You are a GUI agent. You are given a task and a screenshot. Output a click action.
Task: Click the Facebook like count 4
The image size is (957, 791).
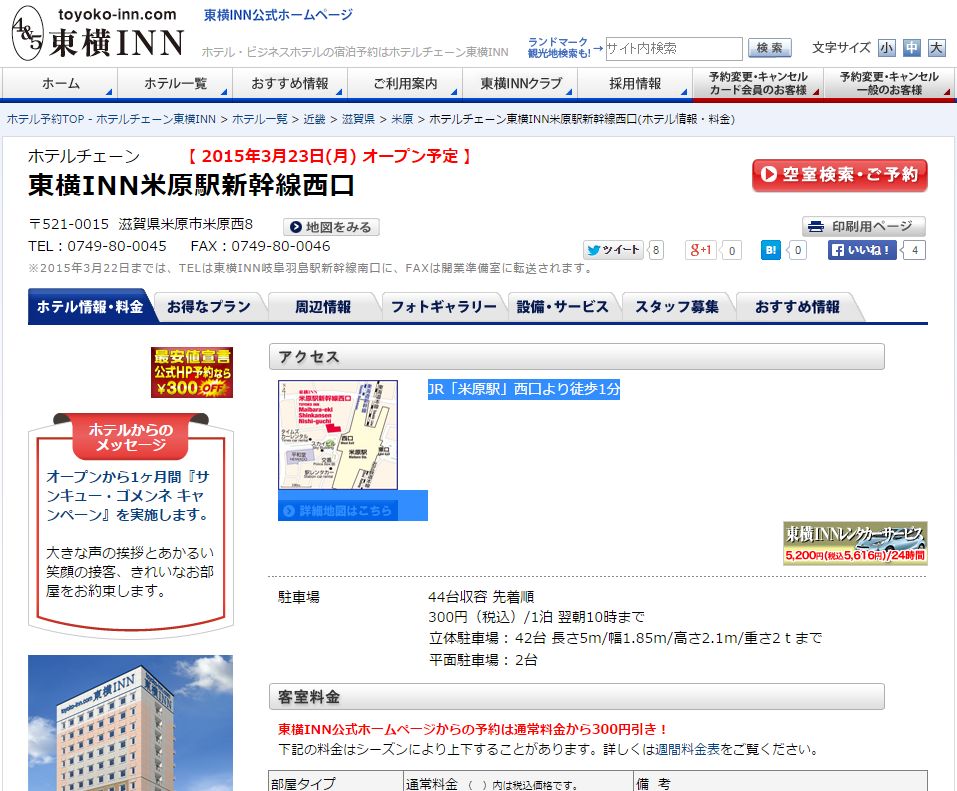pos(914,250)
